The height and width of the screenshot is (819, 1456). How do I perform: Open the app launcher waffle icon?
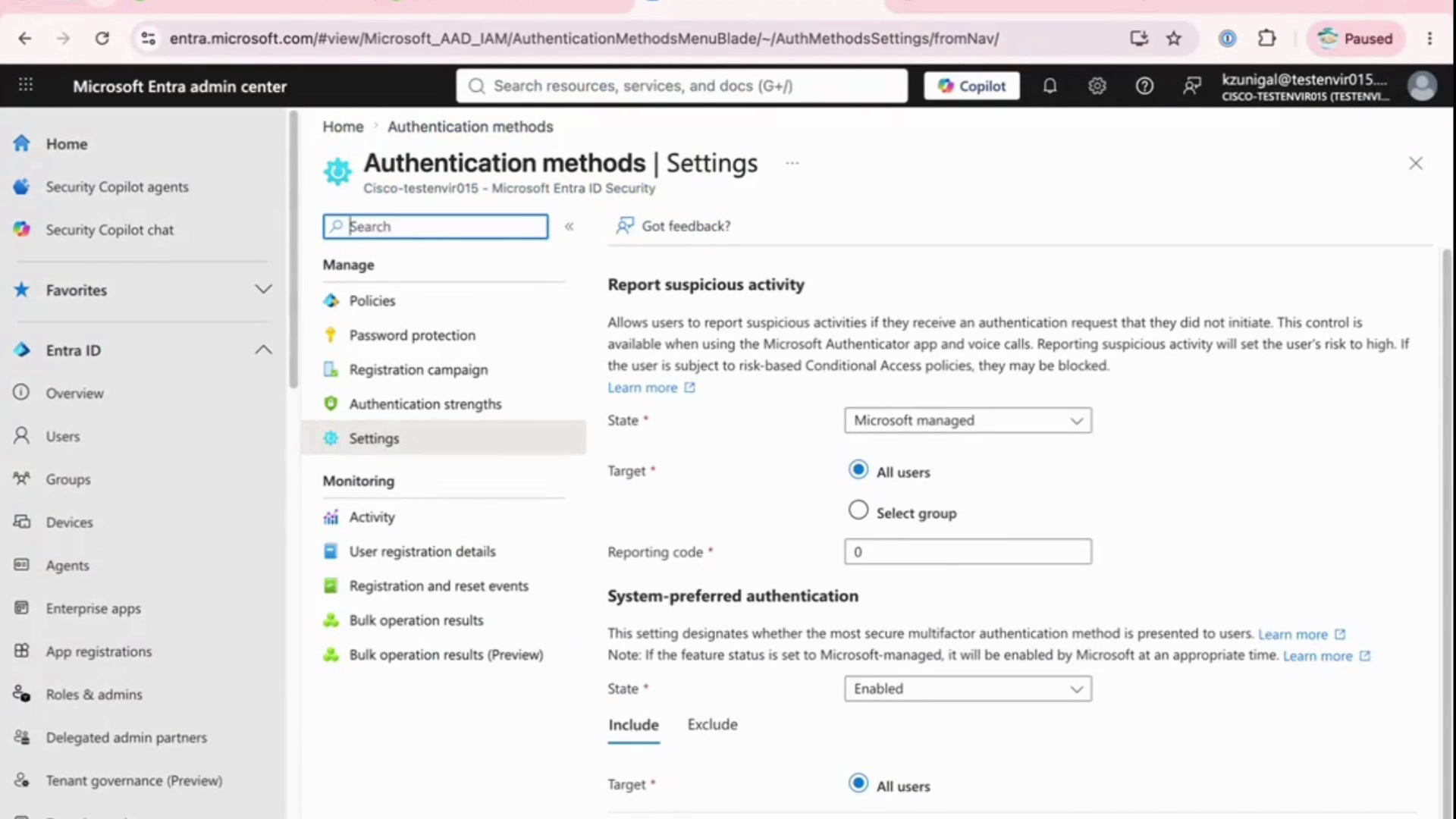point(26,85)
